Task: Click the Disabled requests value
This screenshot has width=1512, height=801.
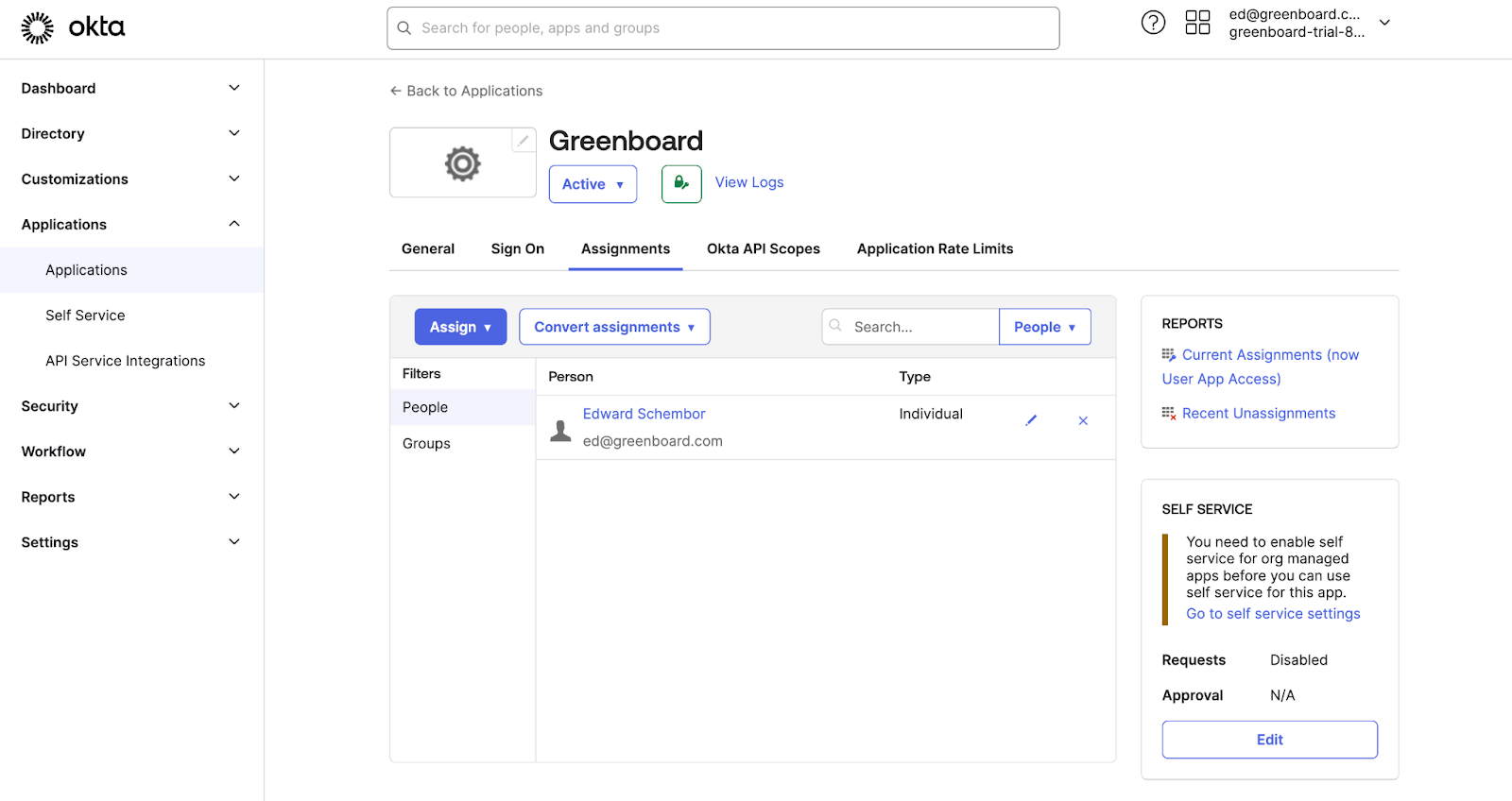Action: click(x=1298, y=660)
